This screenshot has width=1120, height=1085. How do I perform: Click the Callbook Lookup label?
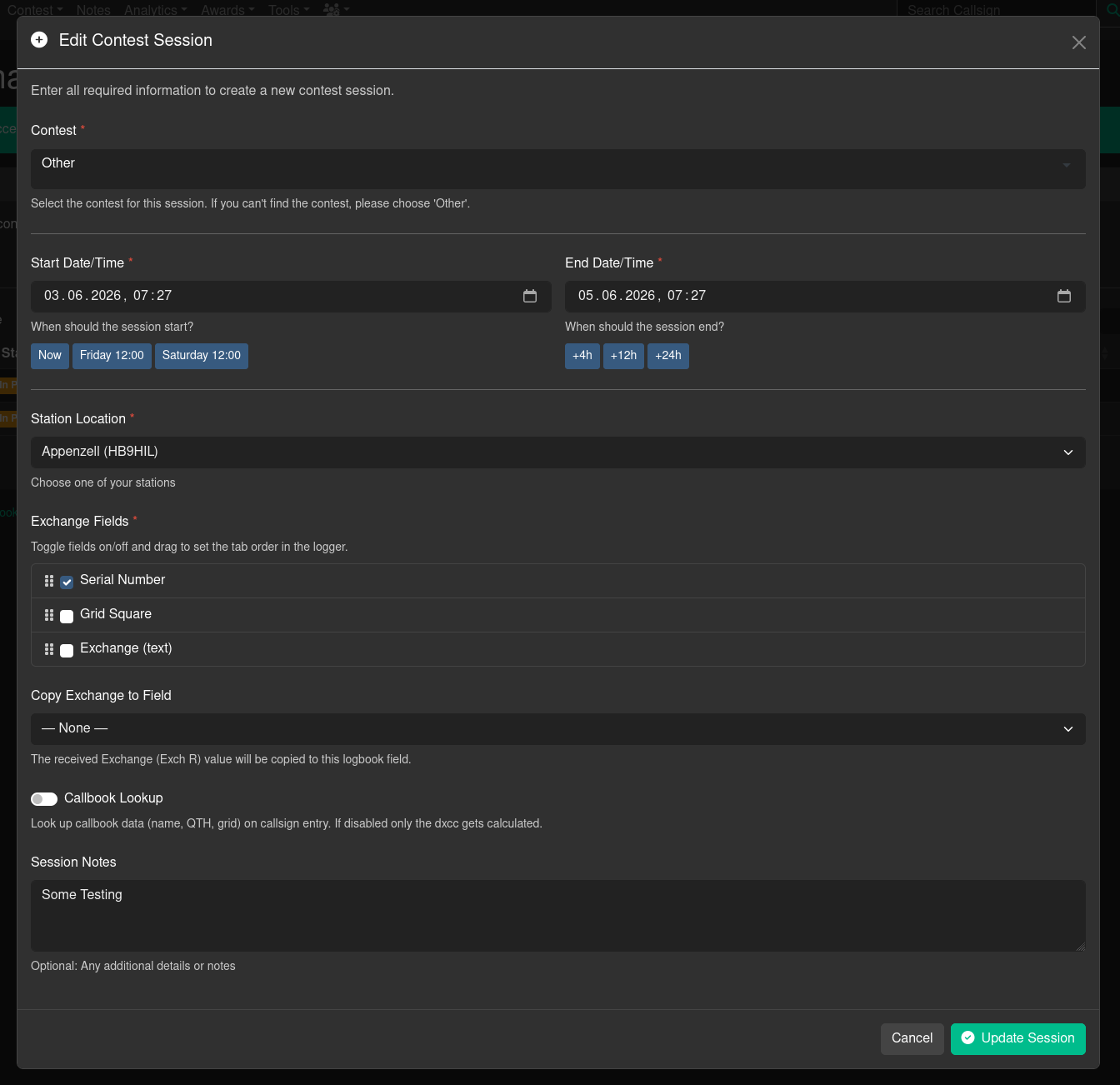[113, 798]
